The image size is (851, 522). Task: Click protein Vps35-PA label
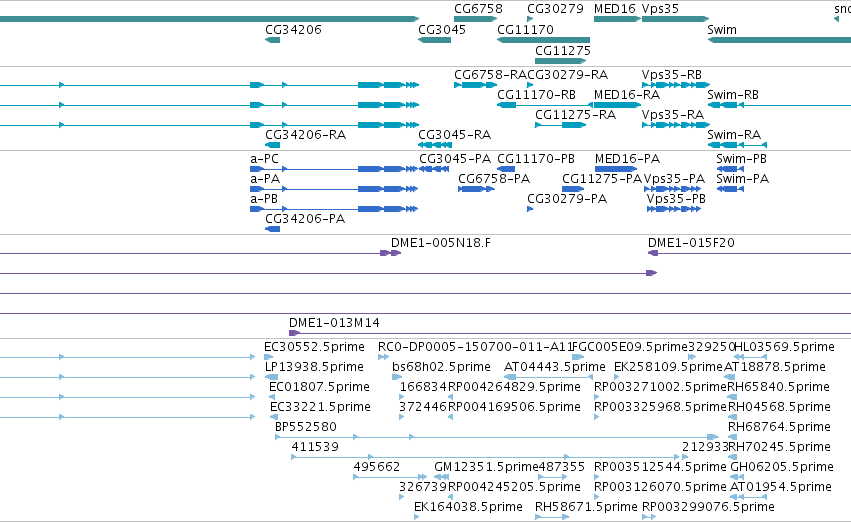(674, 180)
